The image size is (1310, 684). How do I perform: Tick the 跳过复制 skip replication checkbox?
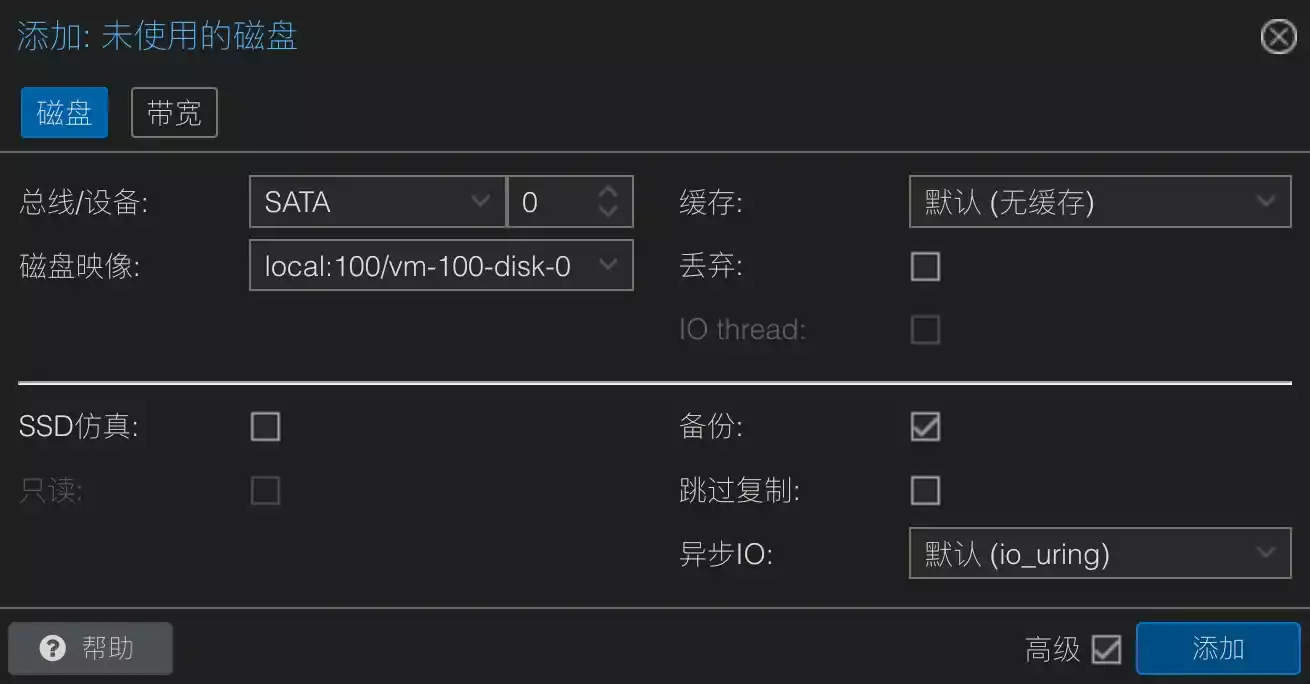coord(925,491)
